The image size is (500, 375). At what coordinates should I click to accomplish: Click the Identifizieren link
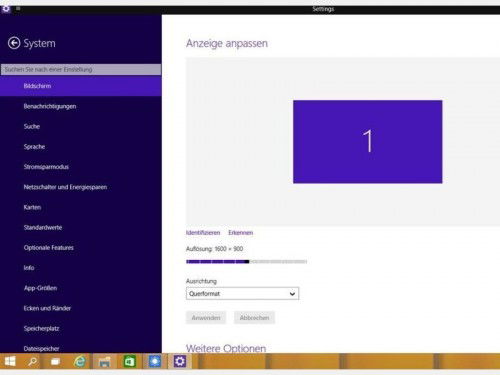tap(203, 233)
